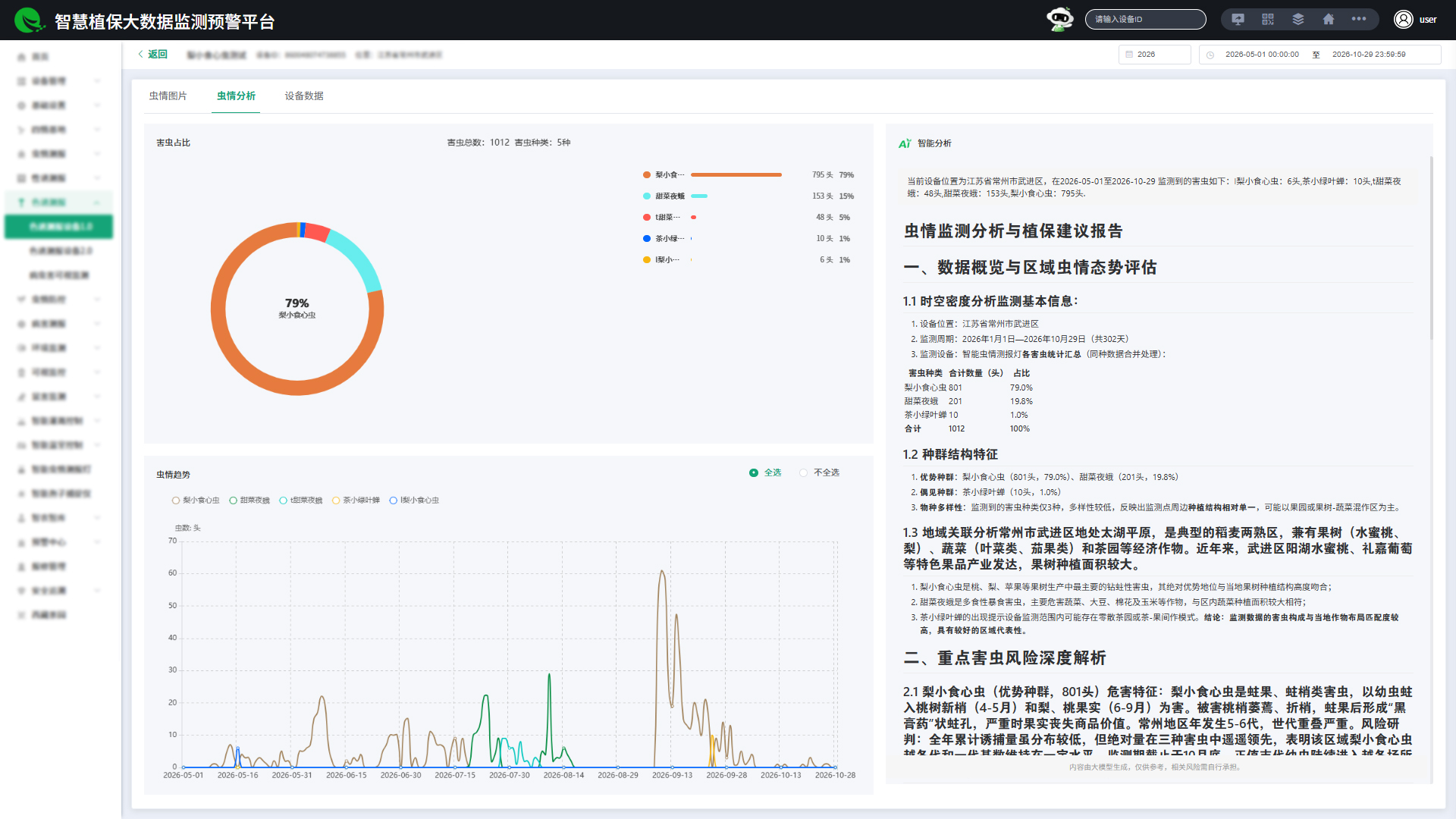Open the QR code scanner icon
Viewport: 1456px width, 819px height.
[1268, 20]
